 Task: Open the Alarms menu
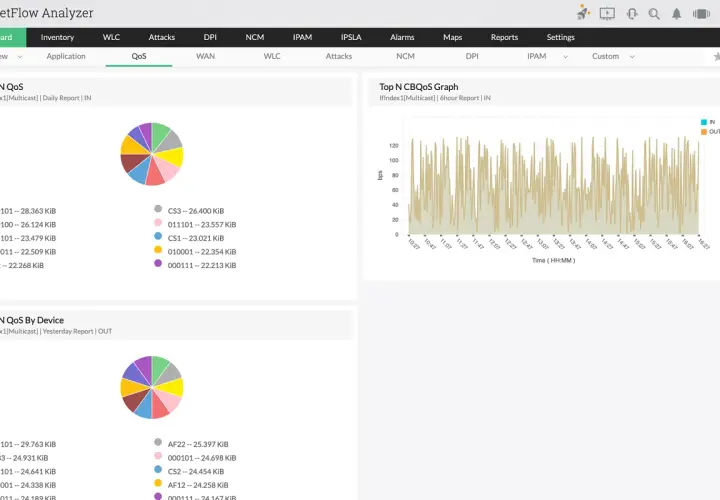tap(402, 37)
